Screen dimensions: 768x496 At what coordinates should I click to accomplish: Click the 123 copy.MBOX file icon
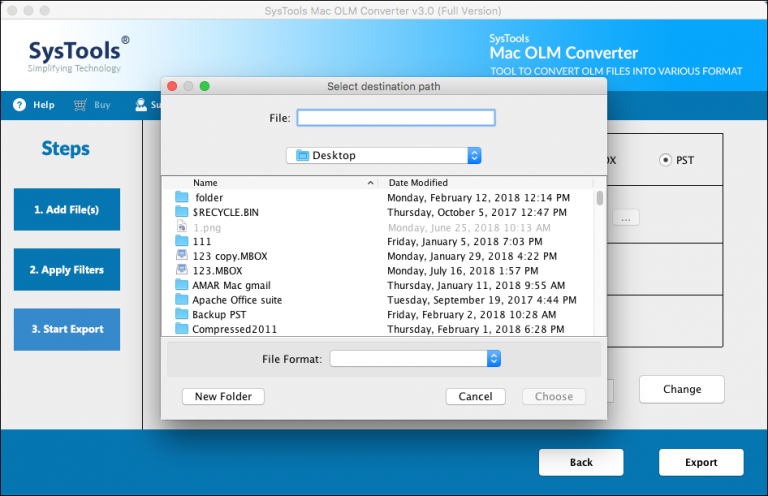pyautogui.click(x=182, y=256)
